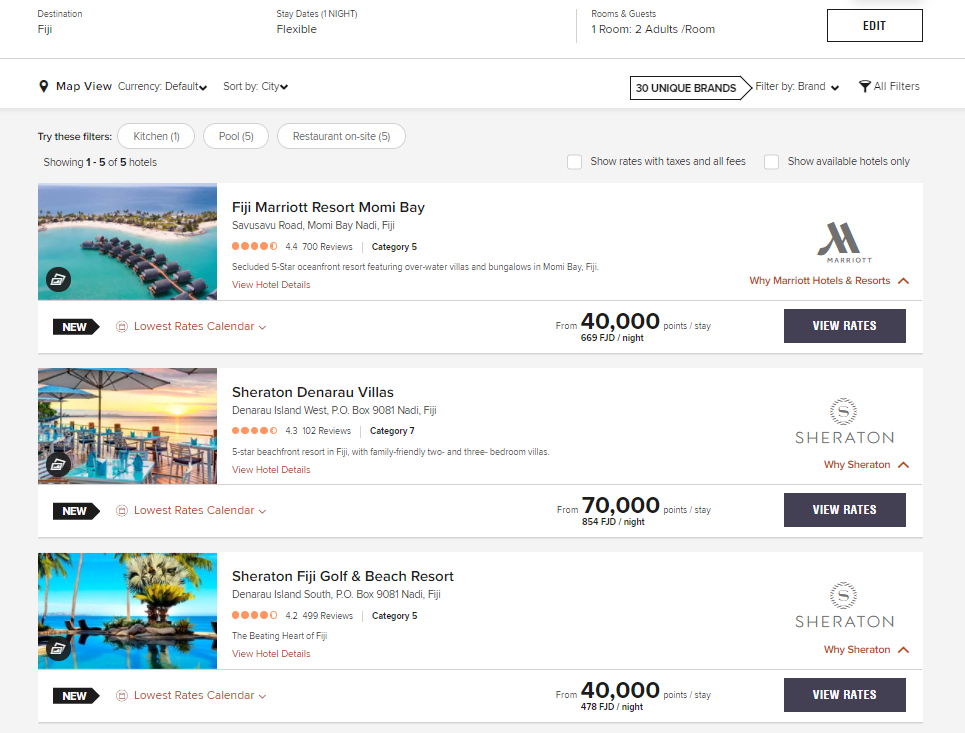Click calendar icon beside Fiji Marriott's Lowest Rates Calendar
965x733 pixels.
pyautogui.click(x=121, y=326)
